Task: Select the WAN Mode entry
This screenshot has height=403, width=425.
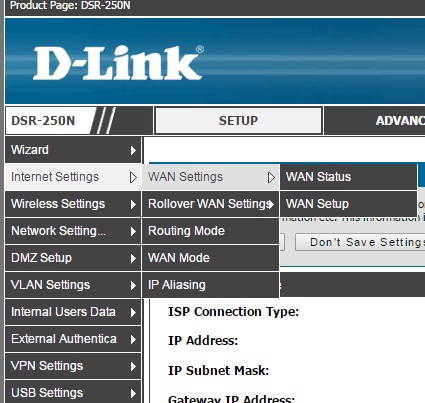Action: tap(210, 258)
